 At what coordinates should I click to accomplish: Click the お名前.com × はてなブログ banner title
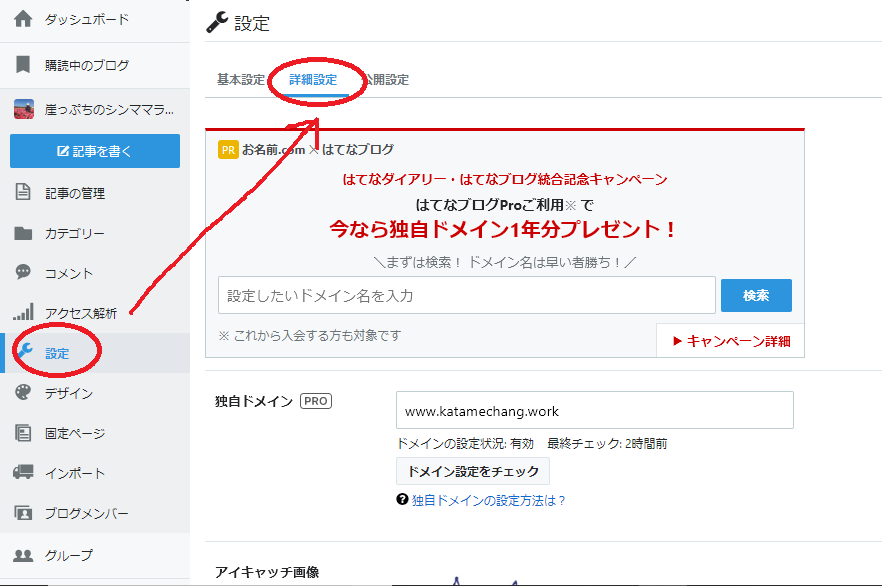tap(318, 150)
